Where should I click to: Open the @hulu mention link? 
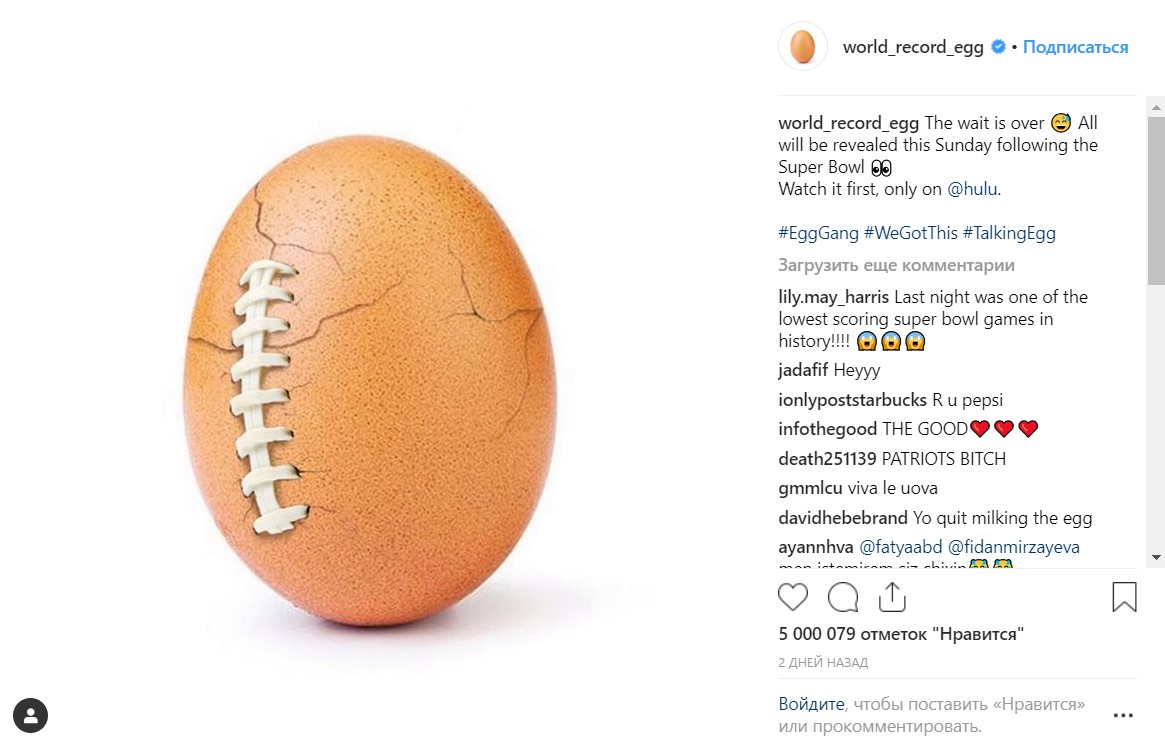(x=972, y=189)
